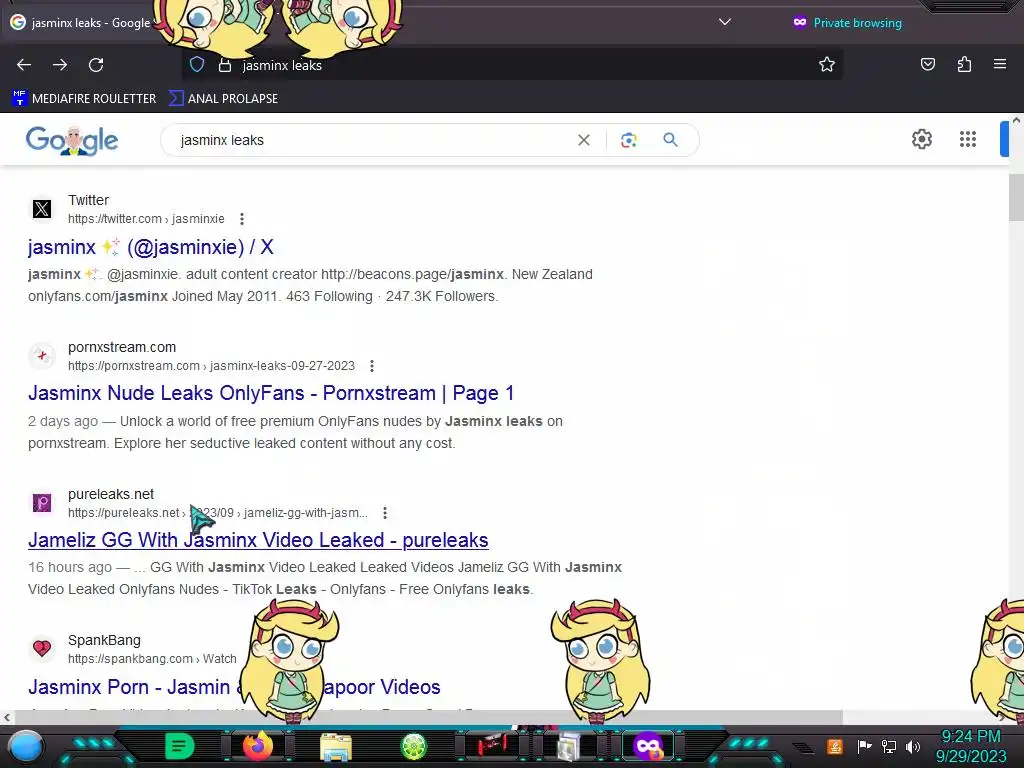Open the list of all tabs

coord(725,22)
